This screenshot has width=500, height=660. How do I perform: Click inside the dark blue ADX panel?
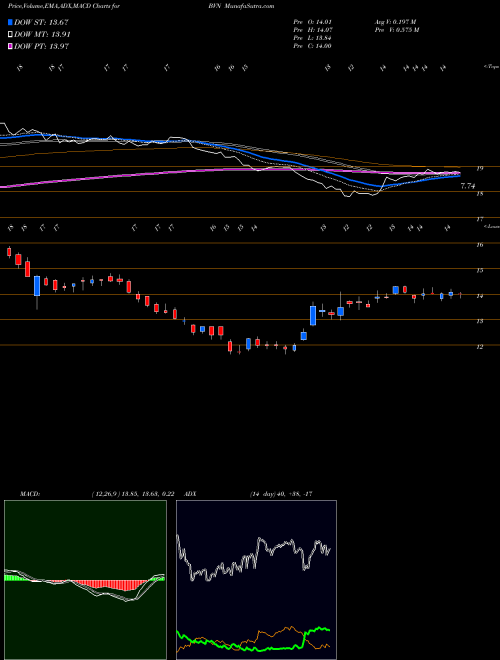coord(256,580)
